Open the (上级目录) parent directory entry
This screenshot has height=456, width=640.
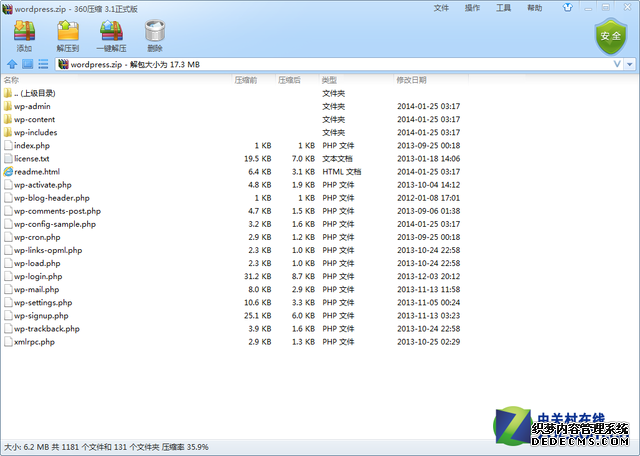36,93
